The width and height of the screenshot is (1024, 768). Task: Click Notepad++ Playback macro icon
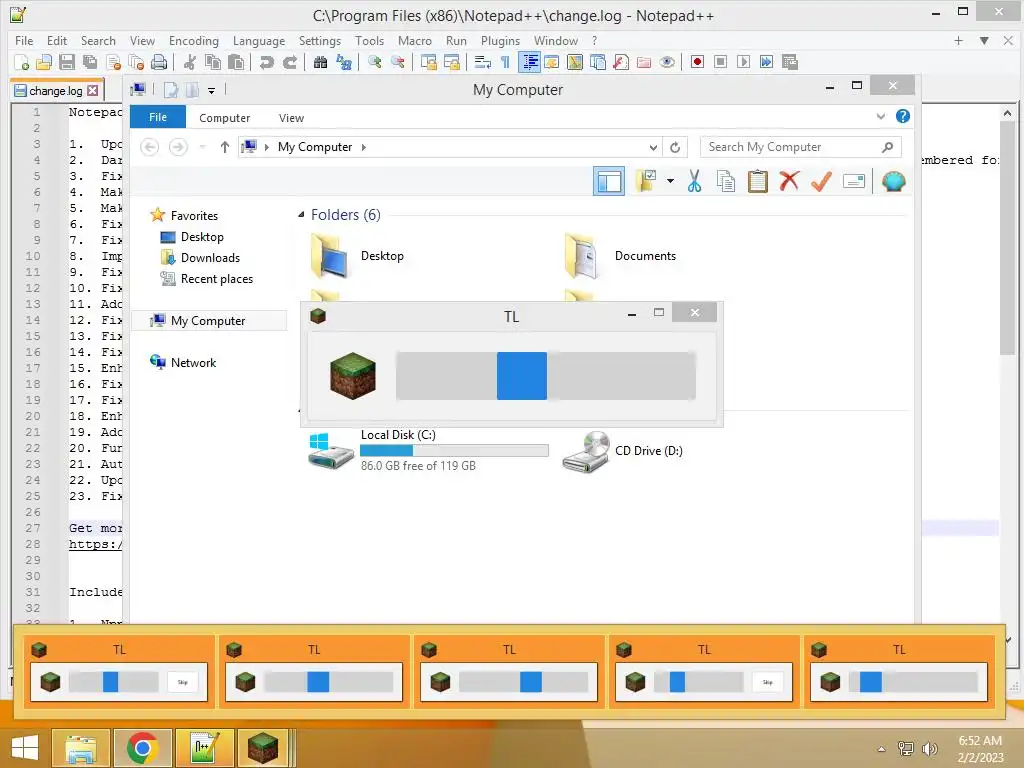click(x=743, y=62)
